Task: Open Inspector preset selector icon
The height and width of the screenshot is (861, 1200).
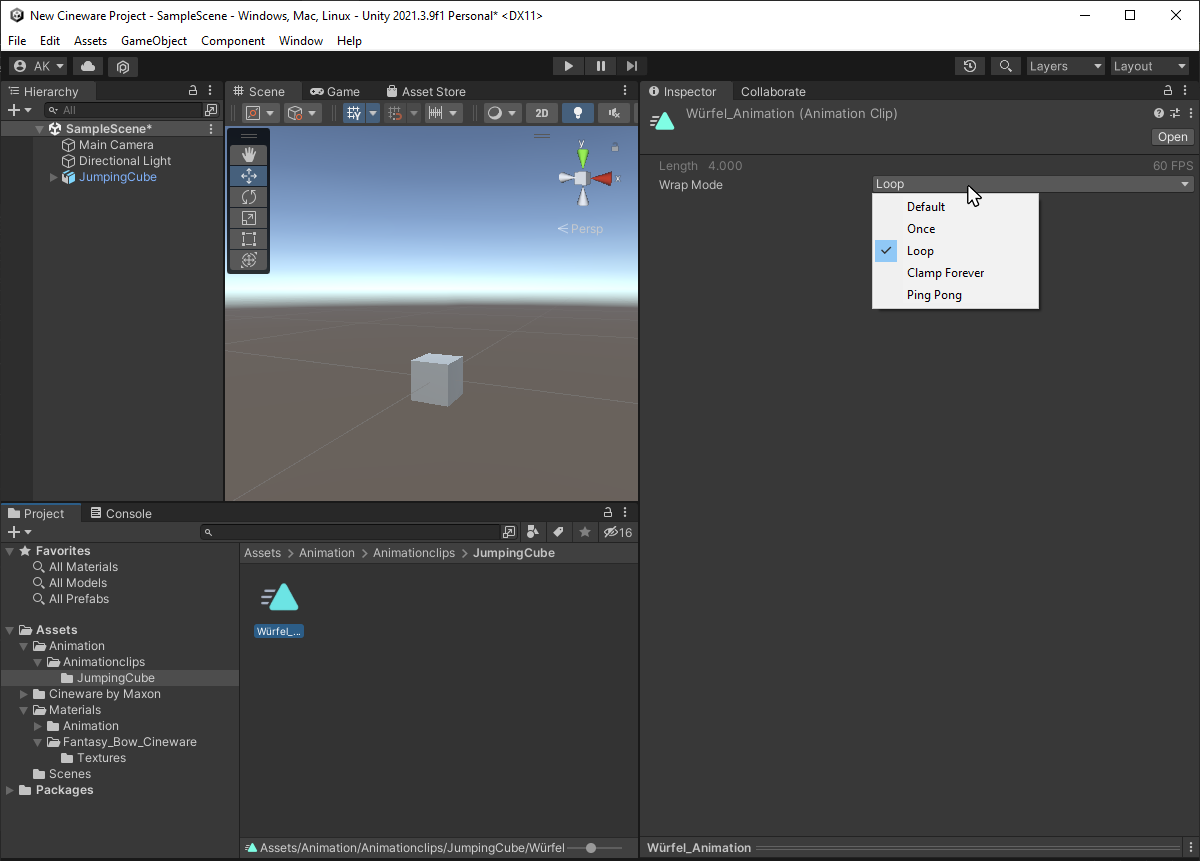Action: 1175,113
